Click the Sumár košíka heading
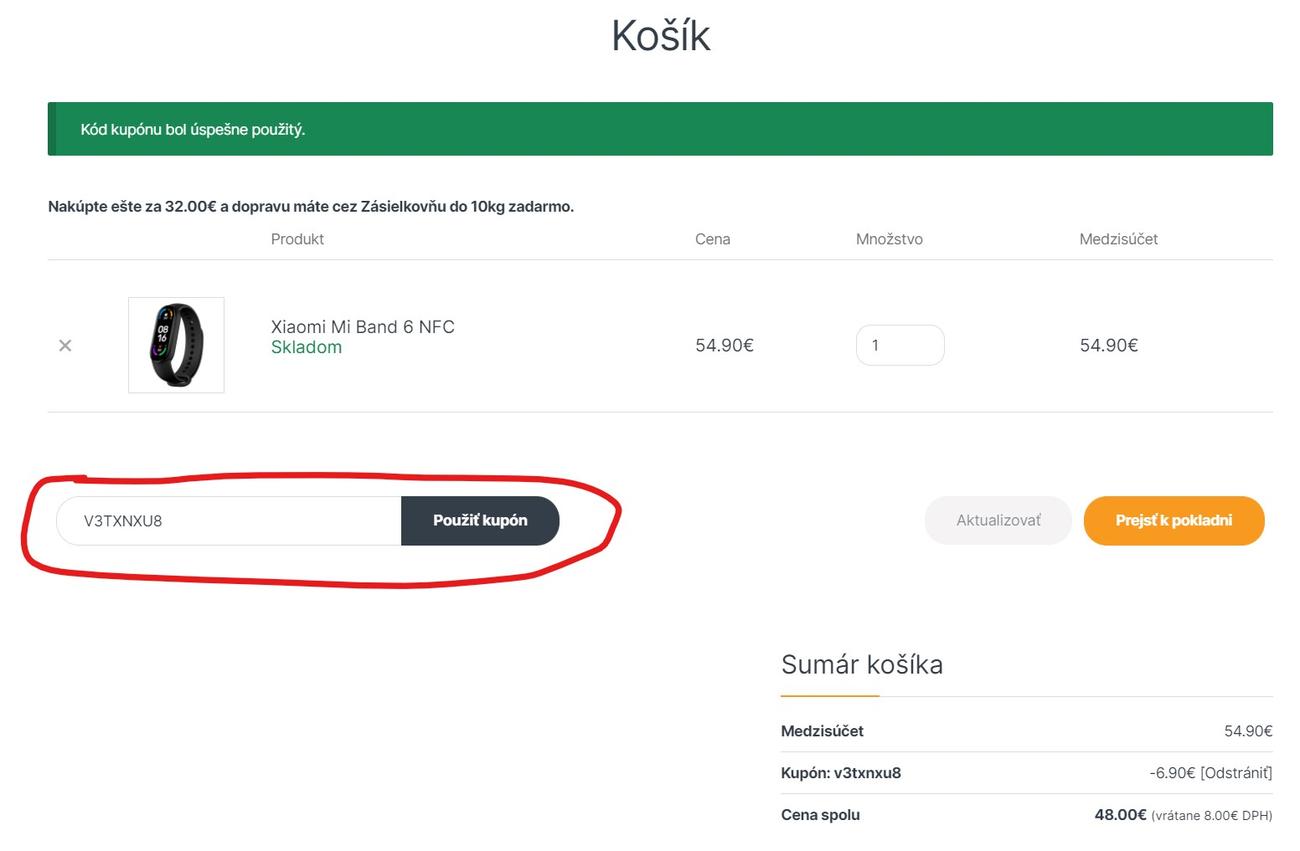The width and height of the screenshot is (1300, 851). point(861,665)
